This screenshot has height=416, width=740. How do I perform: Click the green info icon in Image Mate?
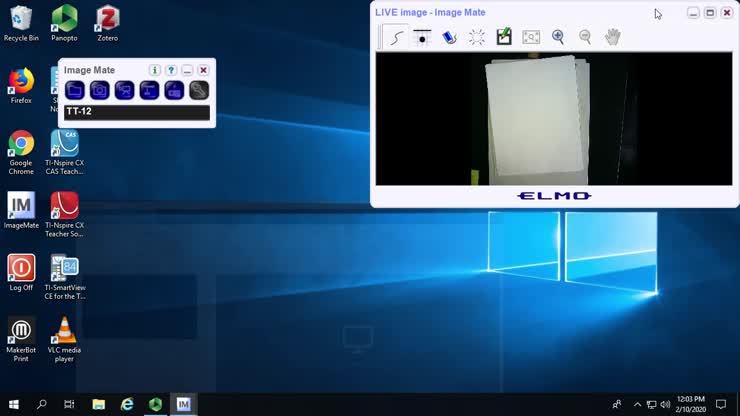click(x=155, y=70)
